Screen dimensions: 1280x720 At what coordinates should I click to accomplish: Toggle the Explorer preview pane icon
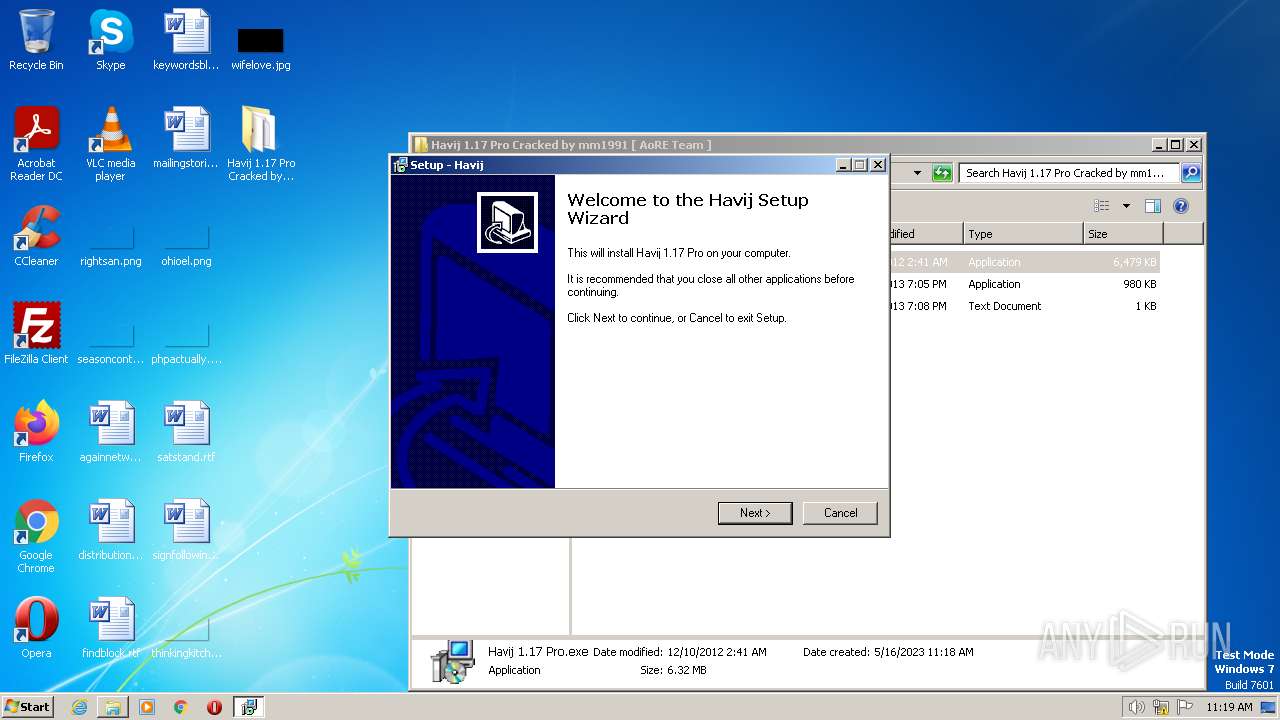[x=1152, y=206]
